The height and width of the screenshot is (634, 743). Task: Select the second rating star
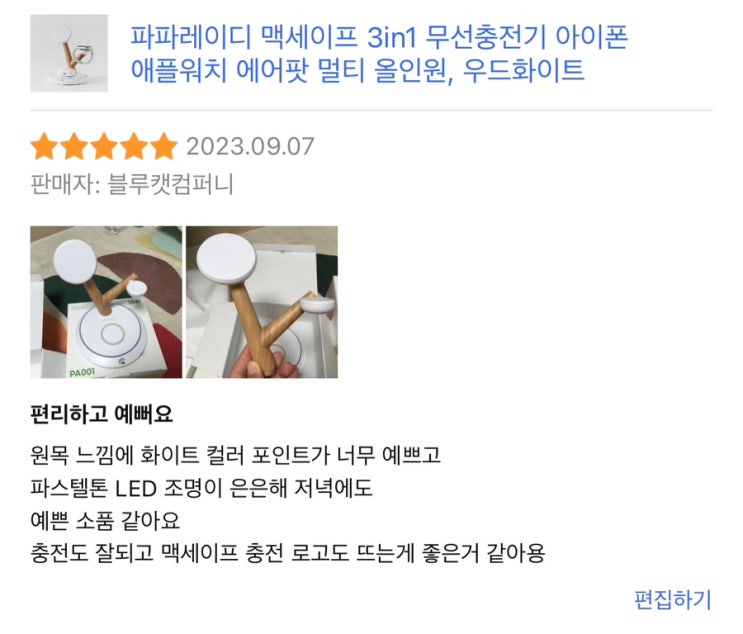(74, 146)
